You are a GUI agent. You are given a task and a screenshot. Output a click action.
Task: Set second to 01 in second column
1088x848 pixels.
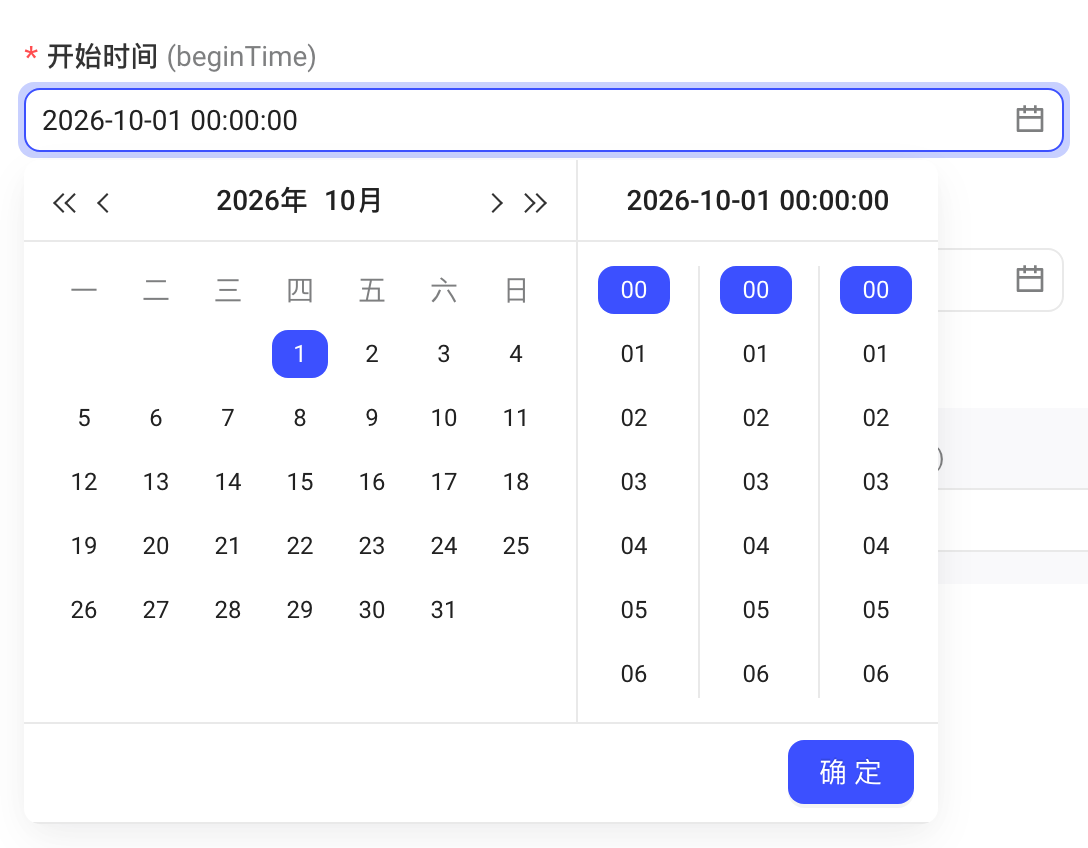coord(876,354)
